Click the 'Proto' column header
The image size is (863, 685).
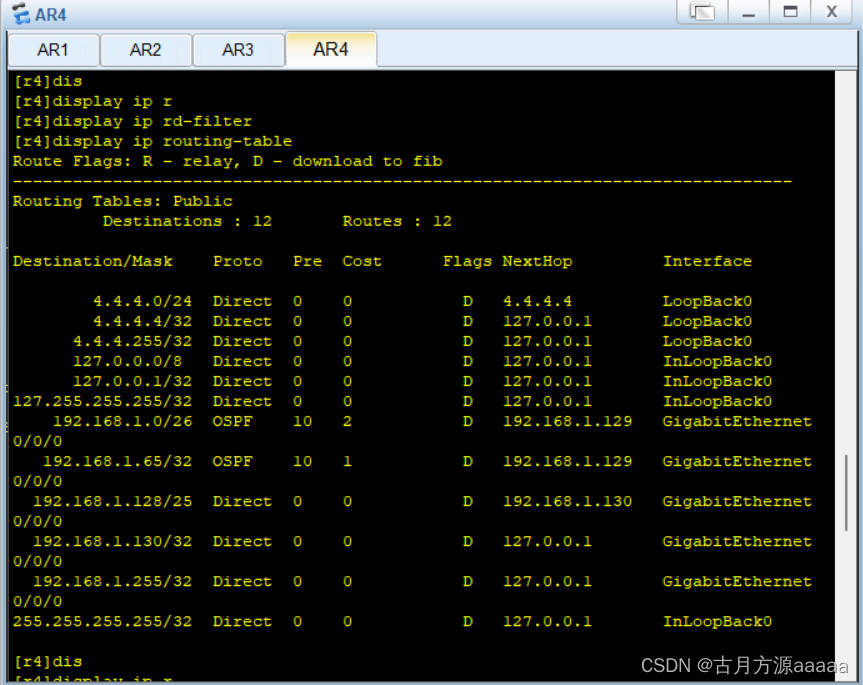tap(238, 261)
